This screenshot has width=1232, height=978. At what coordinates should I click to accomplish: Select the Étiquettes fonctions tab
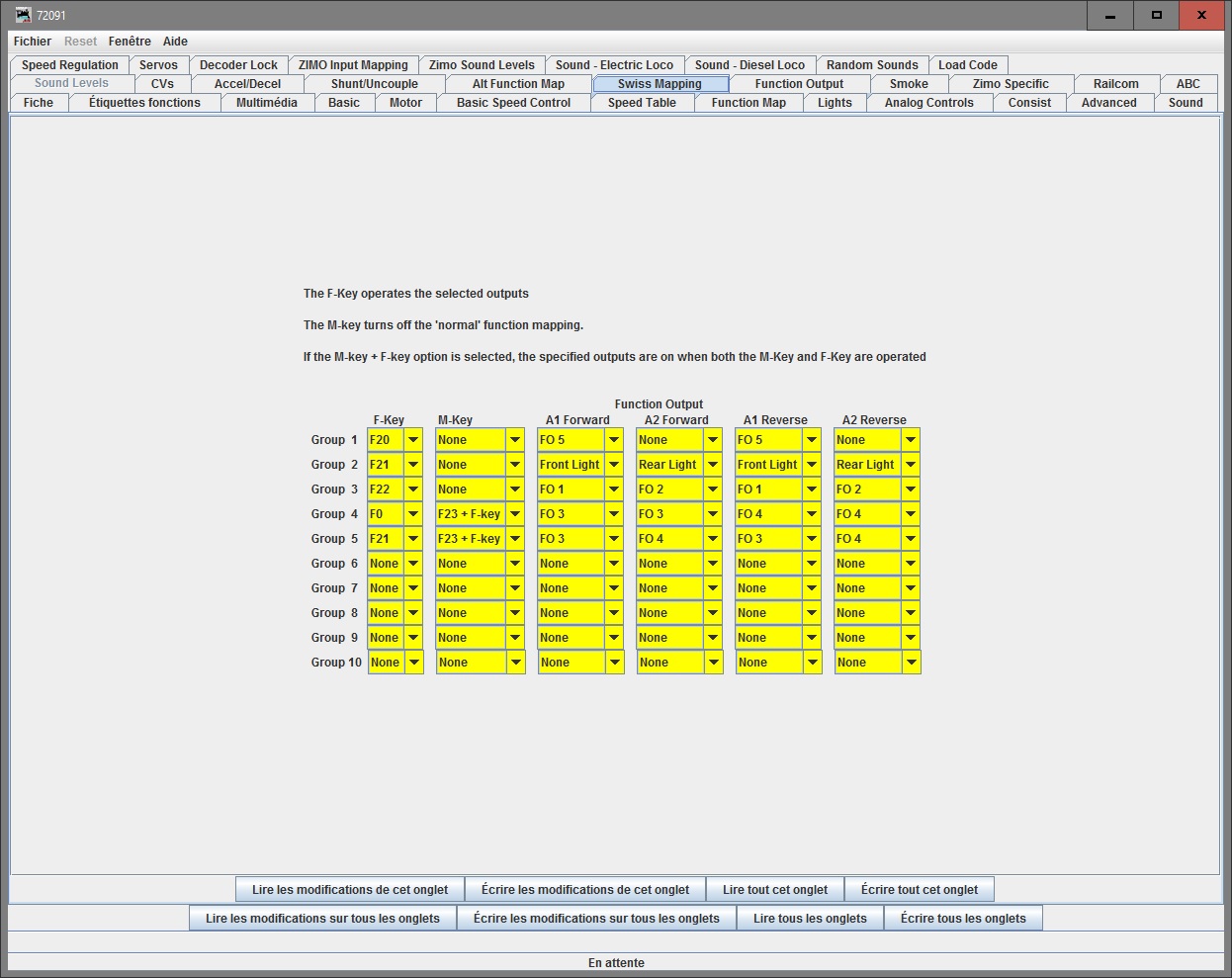point(144,103)
